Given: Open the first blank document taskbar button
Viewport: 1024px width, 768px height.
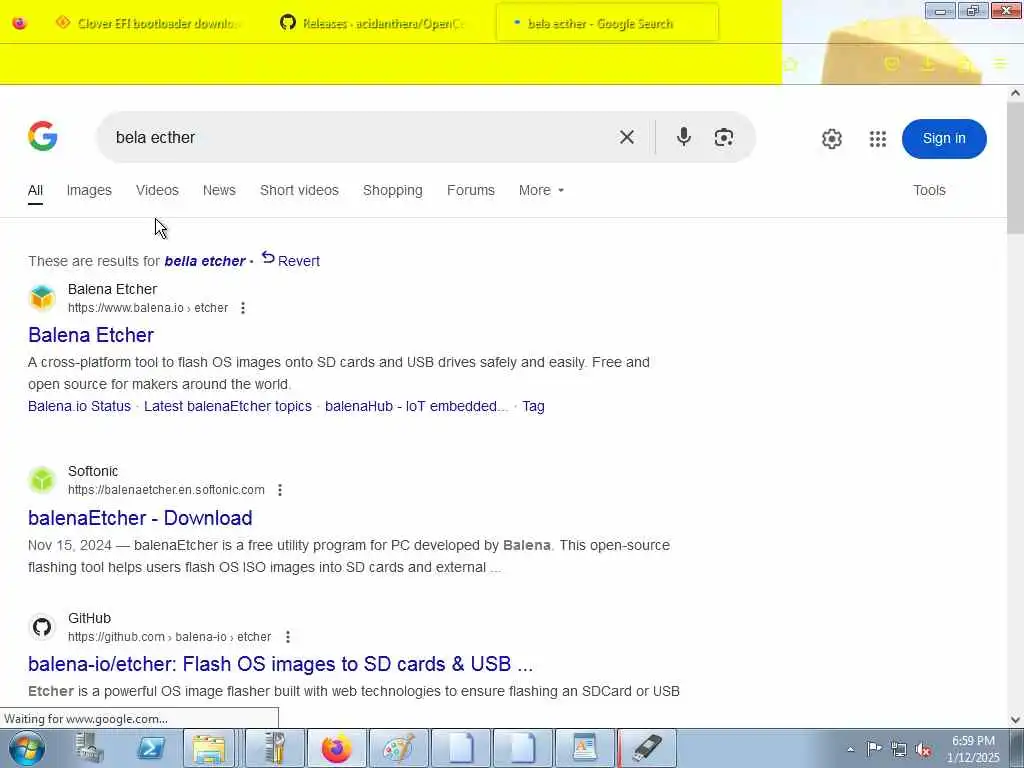Looking at the screenshot, I should pos(460,748).
